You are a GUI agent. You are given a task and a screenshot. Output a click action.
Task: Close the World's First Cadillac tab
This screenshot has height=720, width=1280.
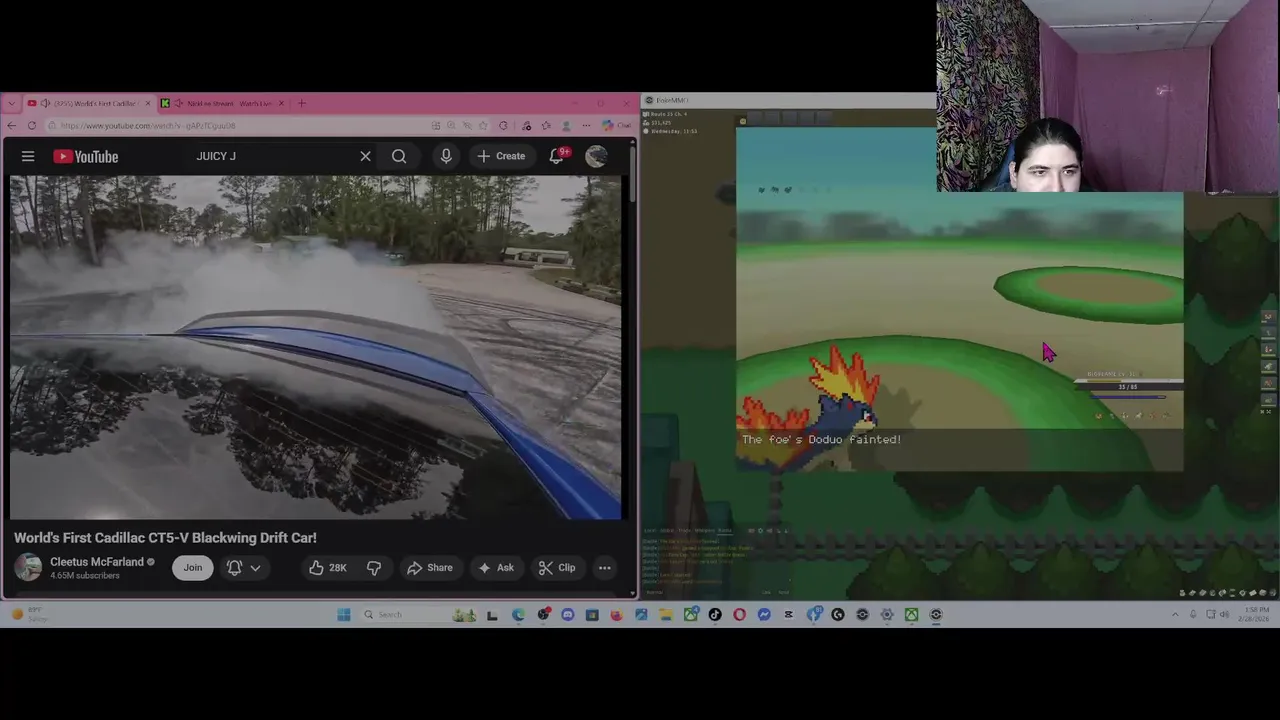(148, 103)
